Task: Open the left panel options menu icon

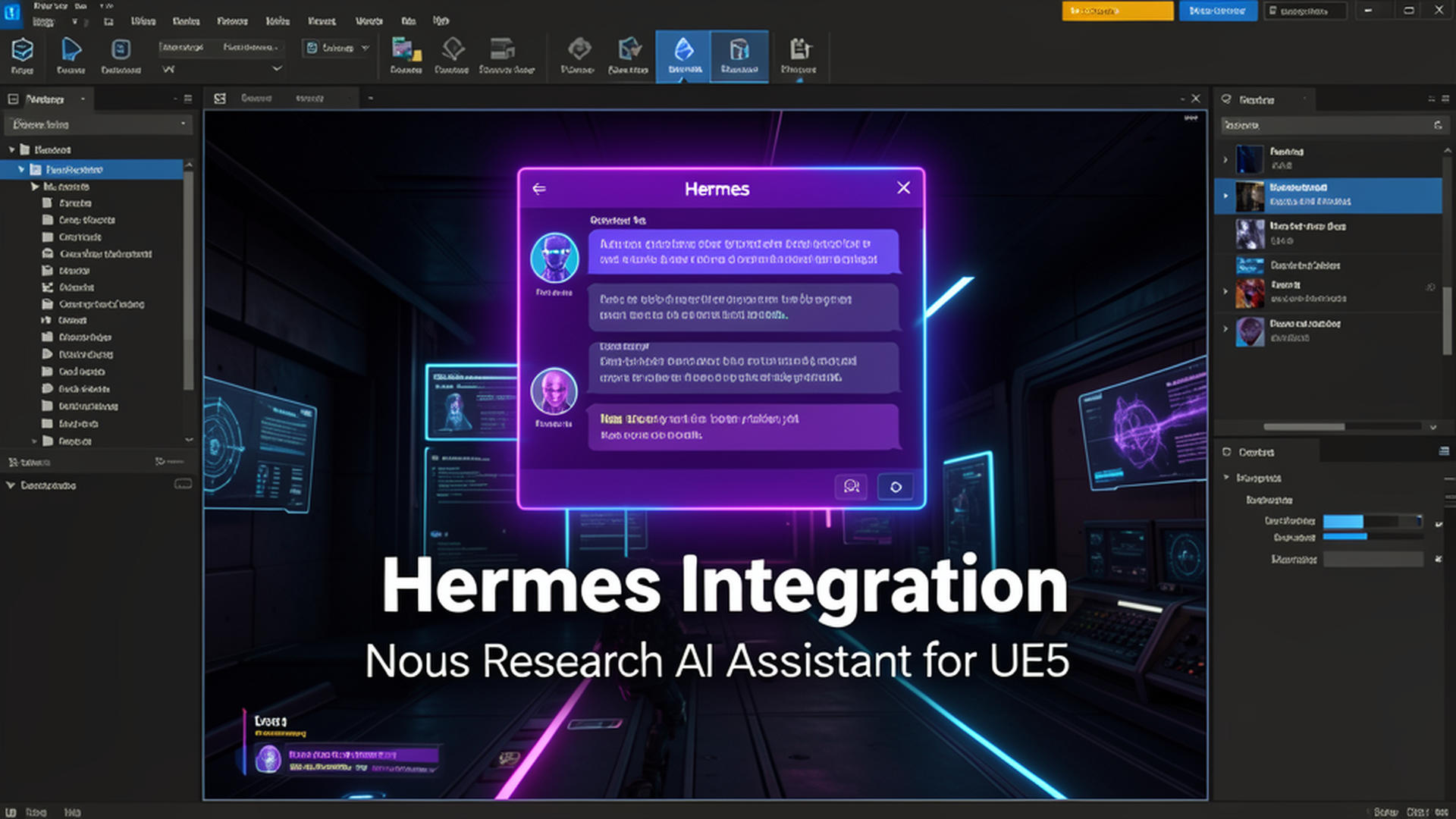Action: coord(188,99)
